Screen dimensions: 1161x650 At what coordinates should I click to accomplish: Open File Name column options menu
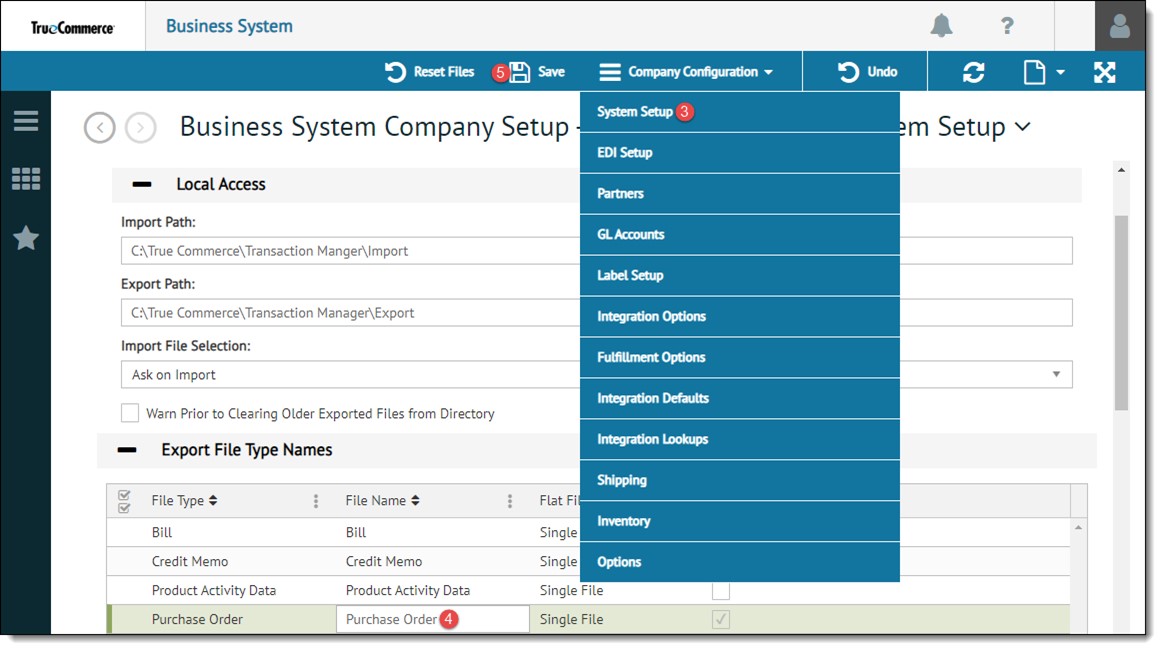coord(510,501)
